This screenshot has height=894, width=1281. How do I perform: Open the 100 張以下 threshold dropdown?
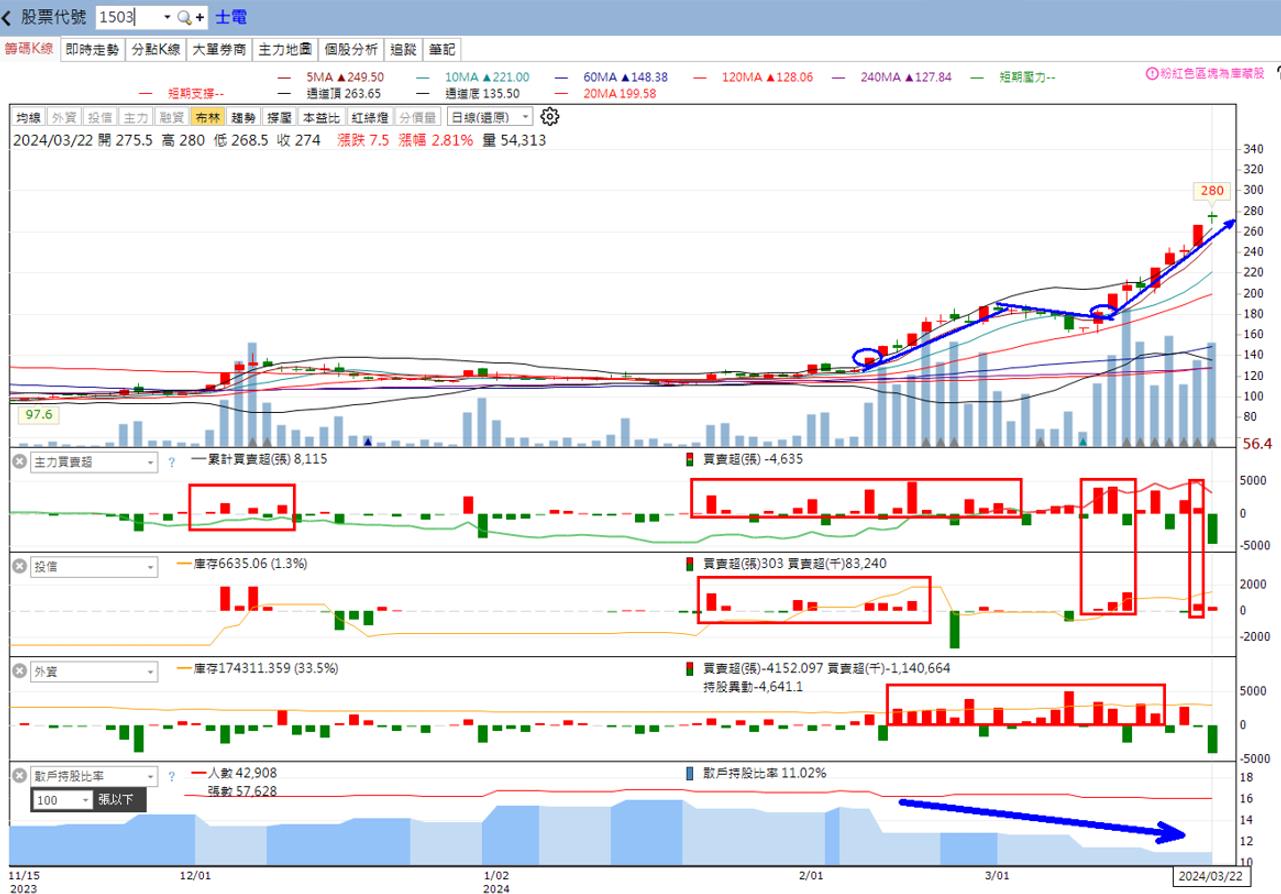pyautogui.click(x=61, y=800)
